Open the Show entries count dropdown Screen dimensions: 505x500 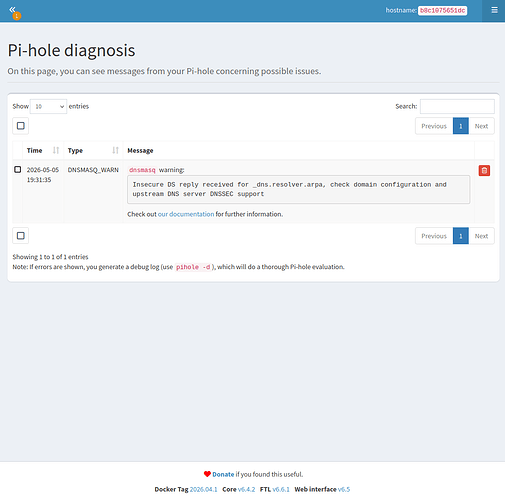[x=48, y=106]
